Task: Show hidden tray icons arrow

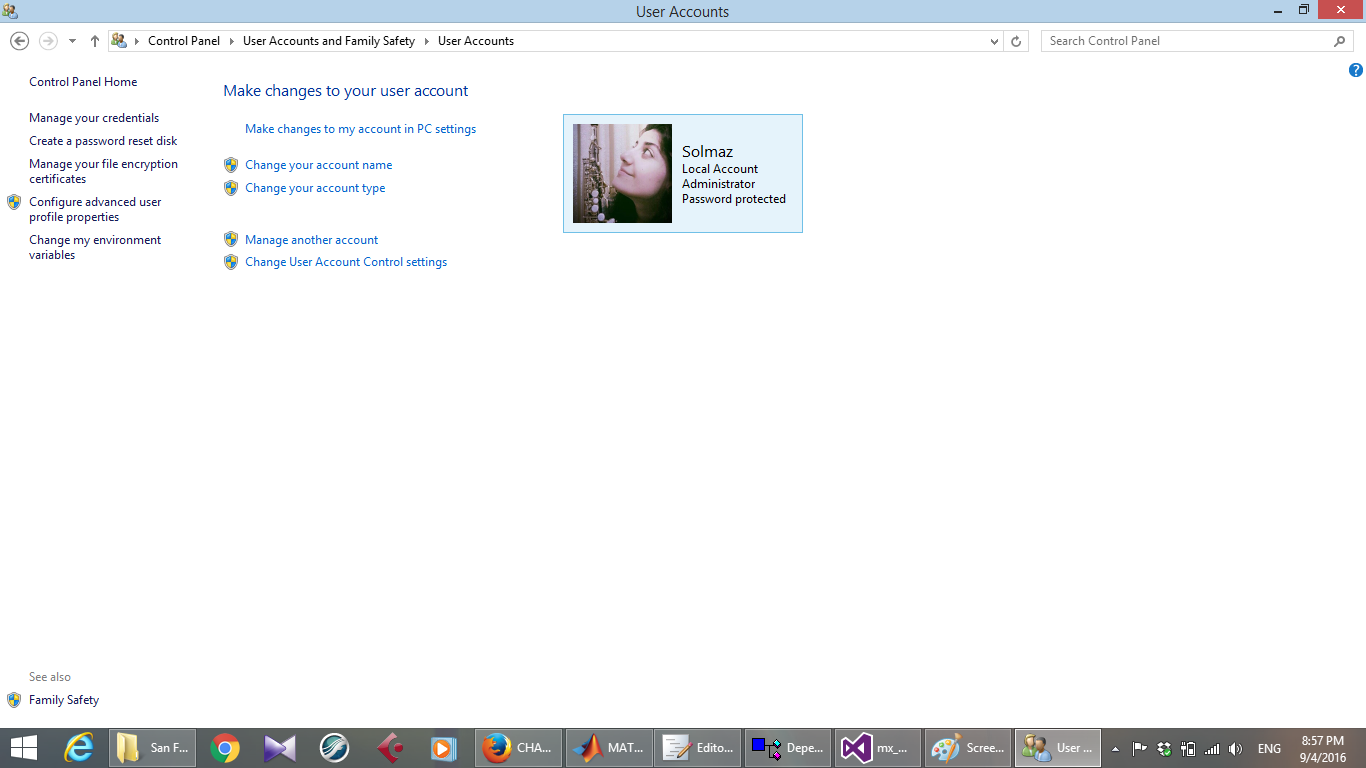Action: point(1116,748)
